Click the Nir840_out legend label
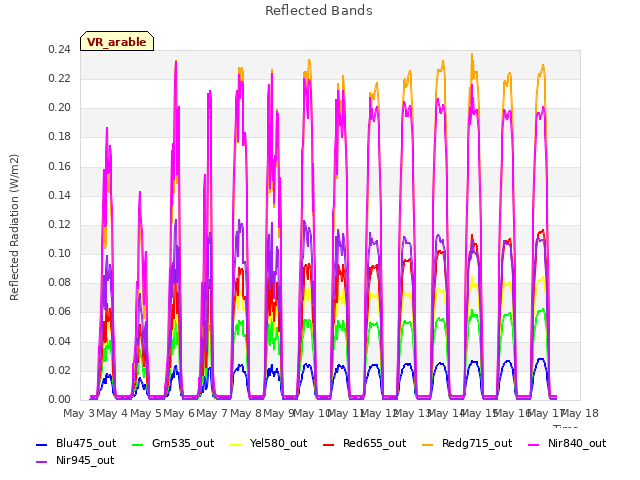The width and height of the screenshot is (640, 480). pyautogui.click(x=577, y=443)
